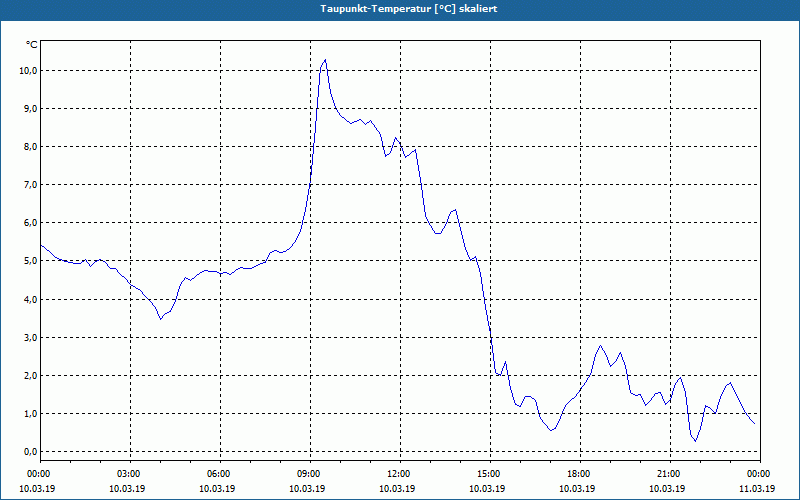This screenshot has width=800, height=500.
Task: Click the 12:00 time label
Action: pyautogui.click(x=400, y=474)
